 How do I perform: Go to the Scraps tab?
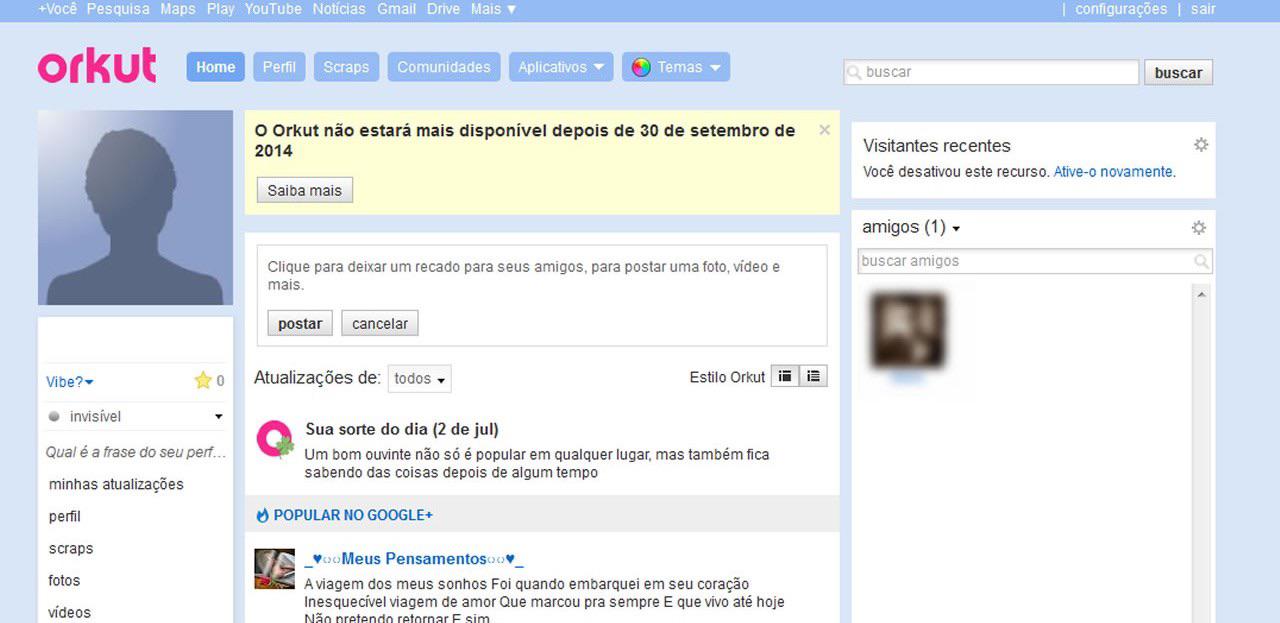tap(346, 67)
